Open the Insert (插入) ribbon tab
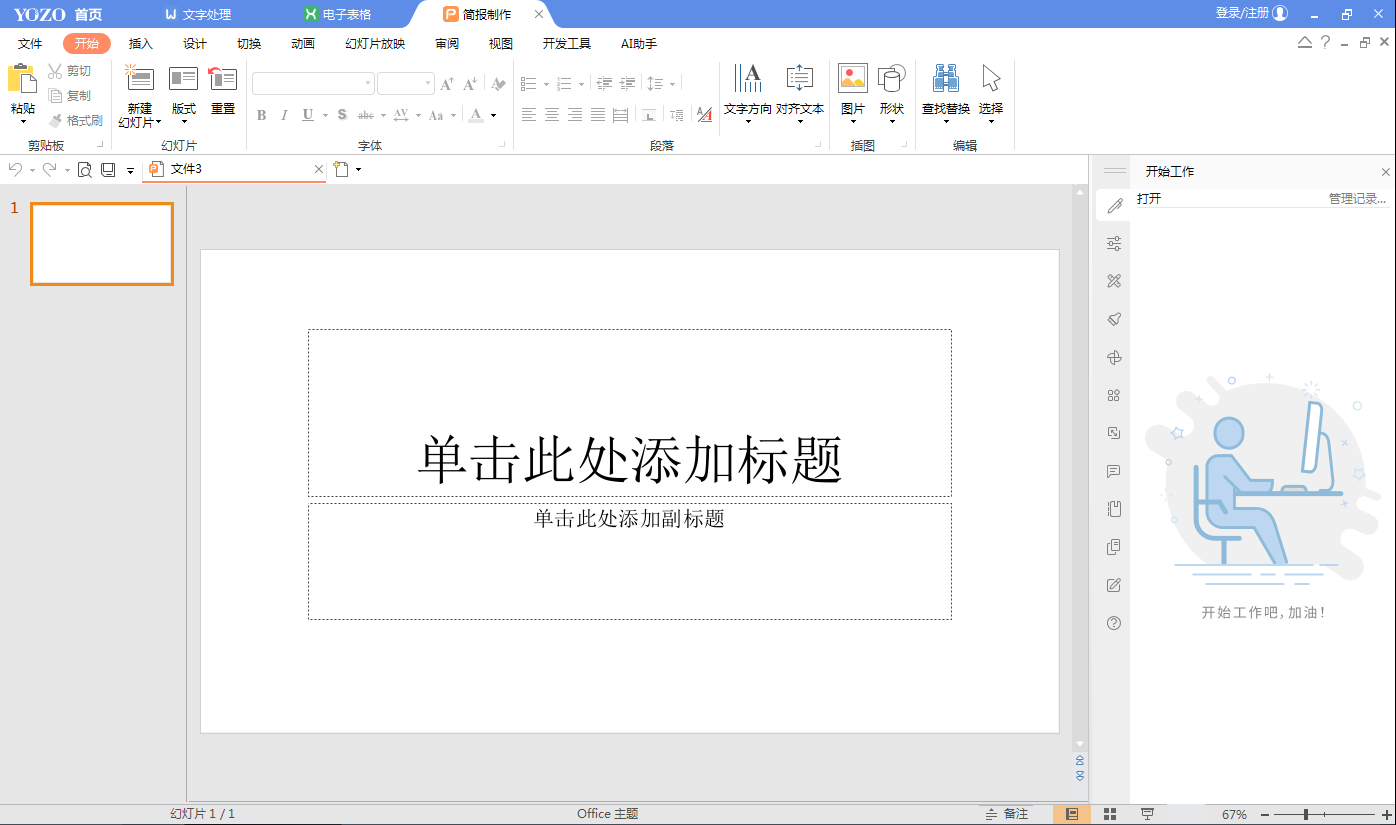Viewport: 1396px width, 825px height. (x=141, y=44)
